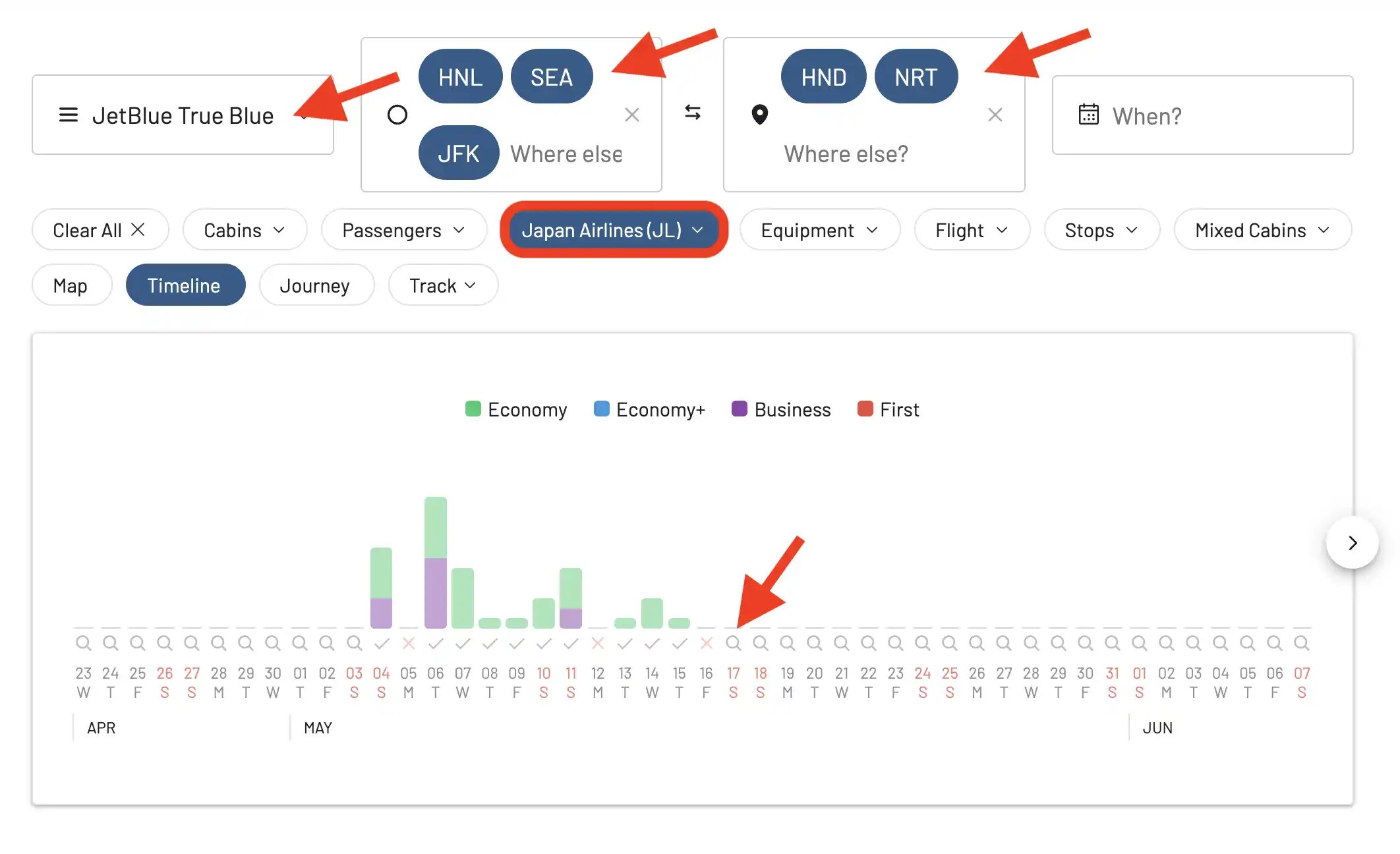
Task: Clear the origin airports with the X
Action: pyautogui.click(x=632, y=115)
